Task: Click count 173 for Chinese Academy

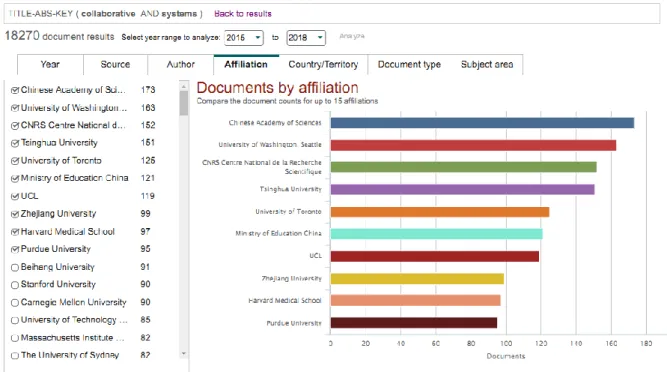Action: [x=148, y=90]
